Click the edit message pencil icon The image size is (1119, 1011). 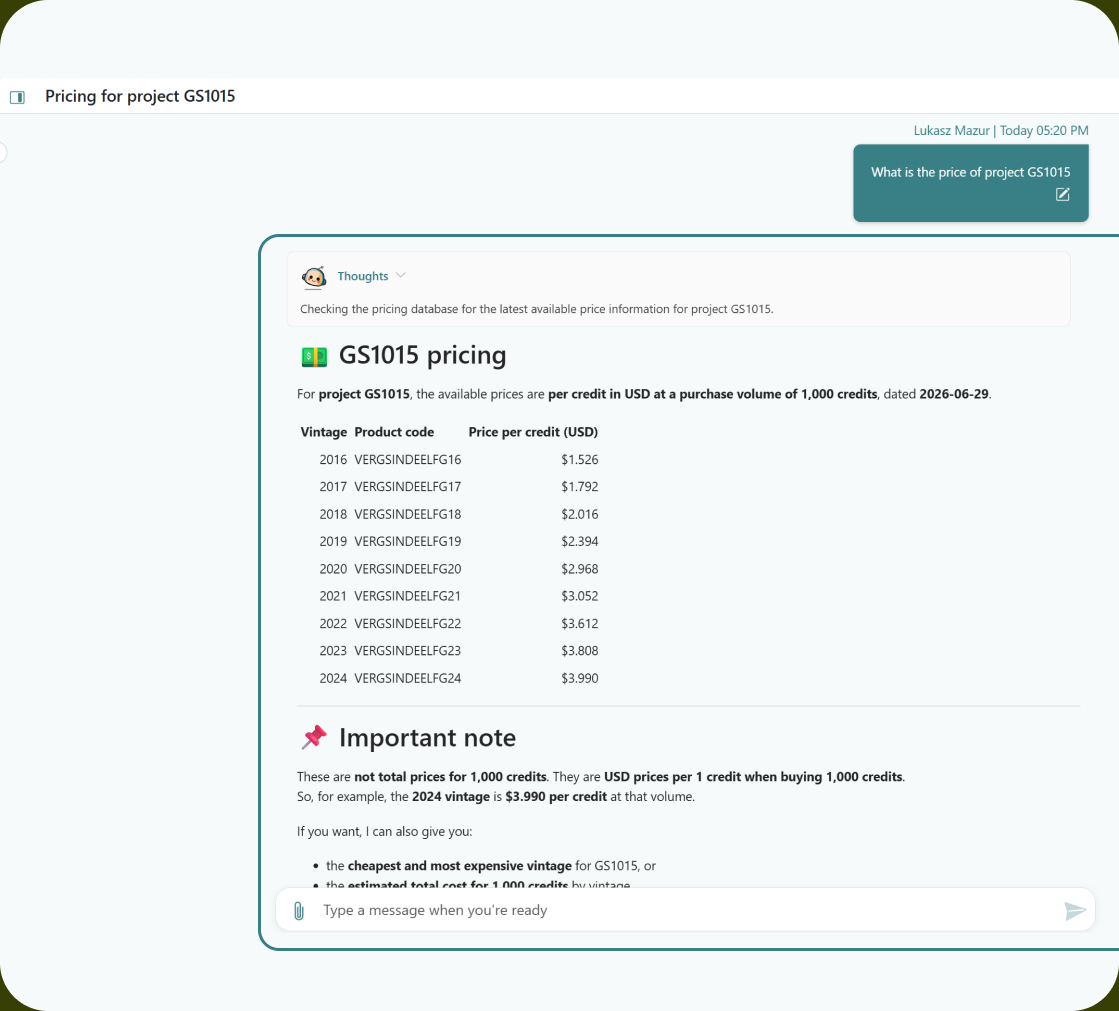[x=1062, y=194]
